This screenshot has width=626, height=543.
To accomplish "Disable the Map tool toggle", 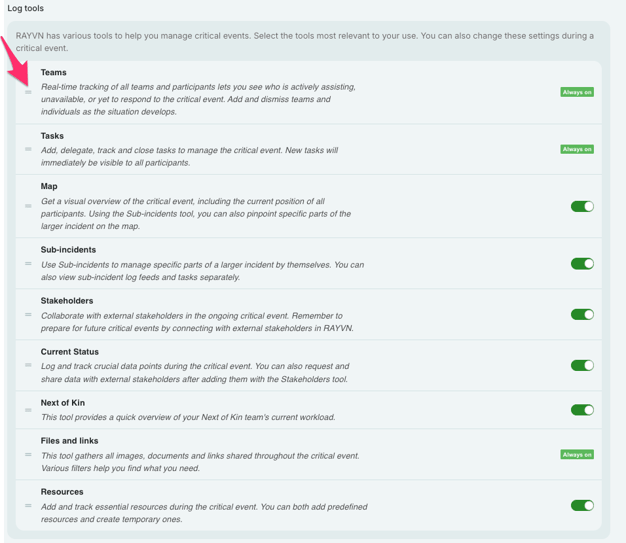I will (x=582, y=206).
